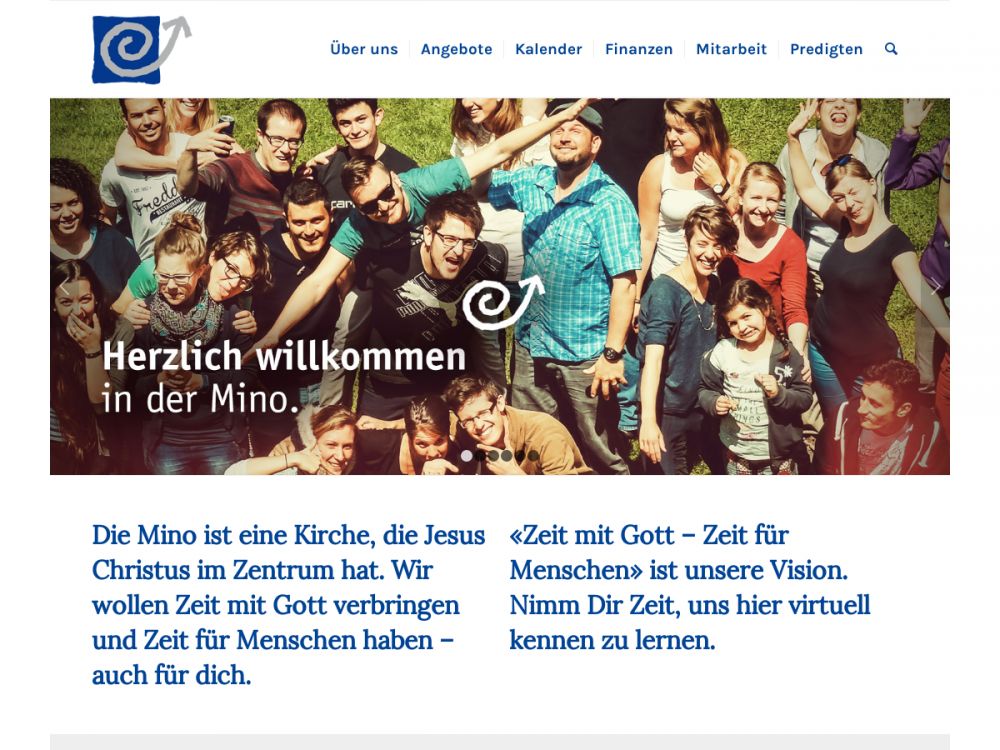The width and height of the screenshot is (1000, 750).
Task: Select the second slideshow dot
Action: (480, 456)
